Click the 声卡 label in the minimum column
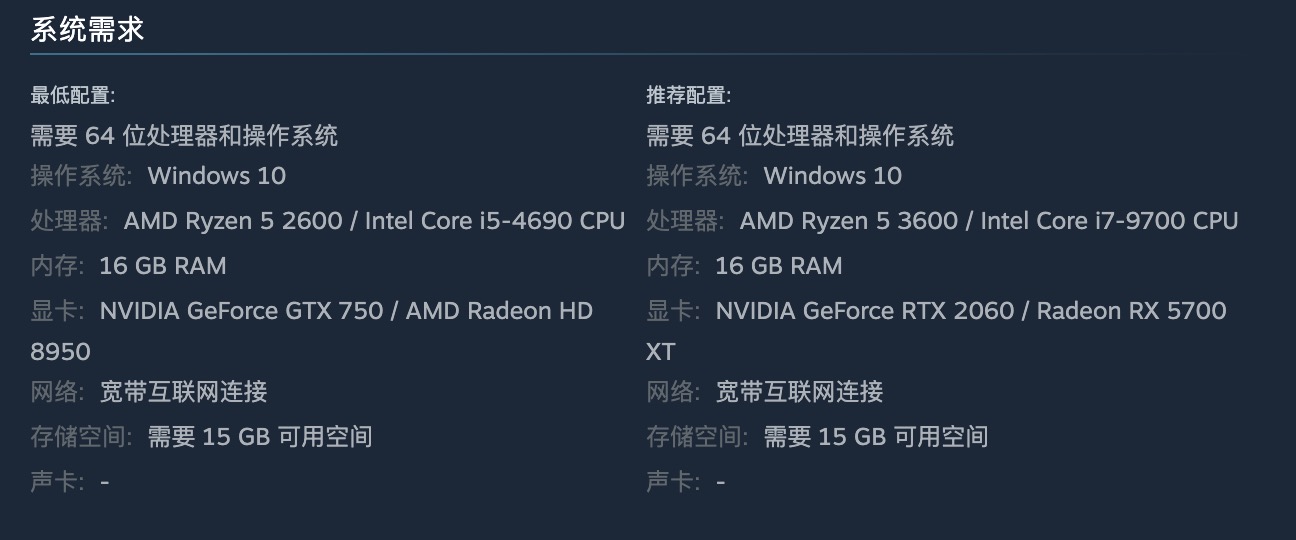This screenshot has width=1296, height=540. point(55,482)
